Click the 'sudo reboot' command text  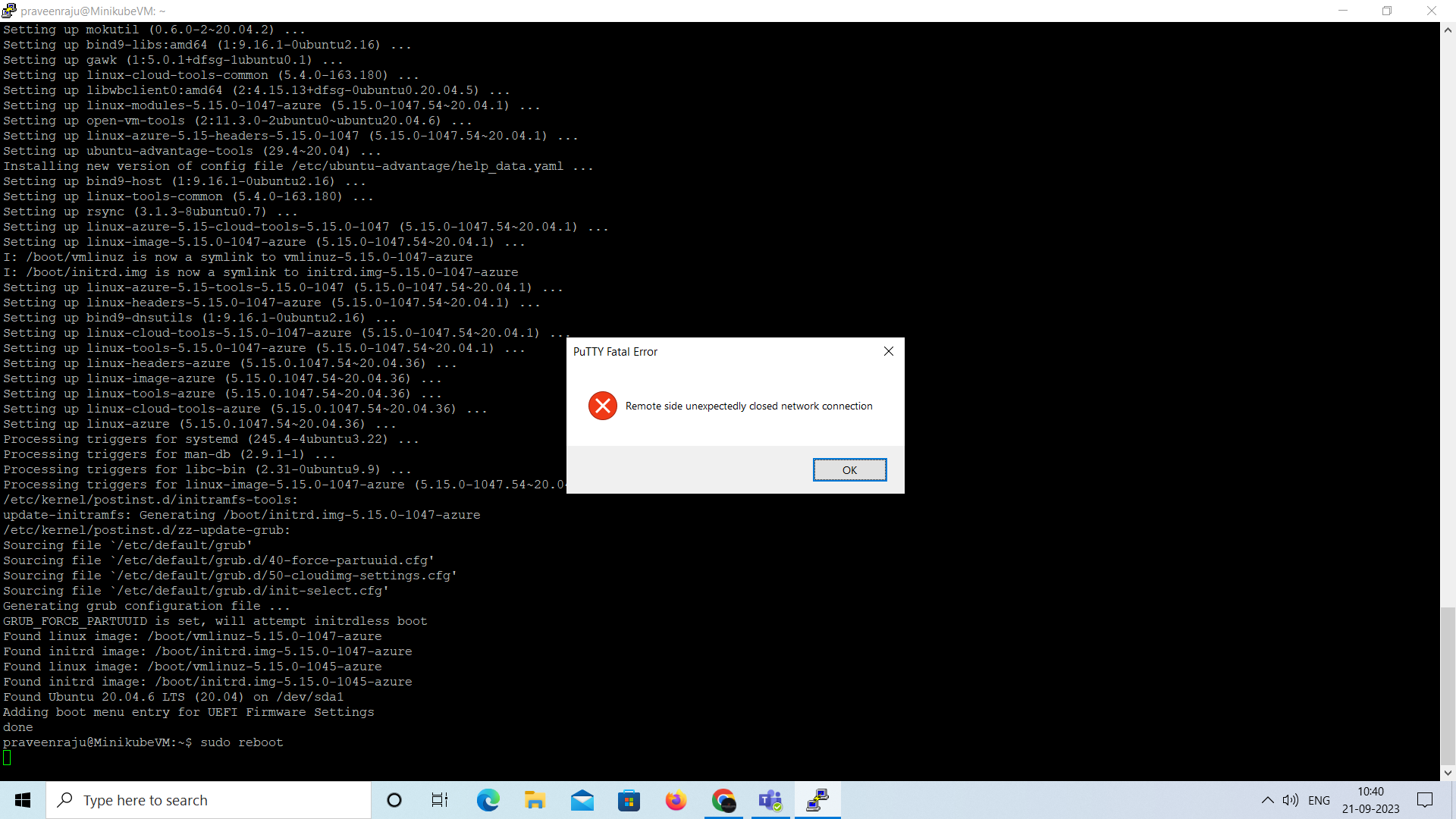click(242, 742)
